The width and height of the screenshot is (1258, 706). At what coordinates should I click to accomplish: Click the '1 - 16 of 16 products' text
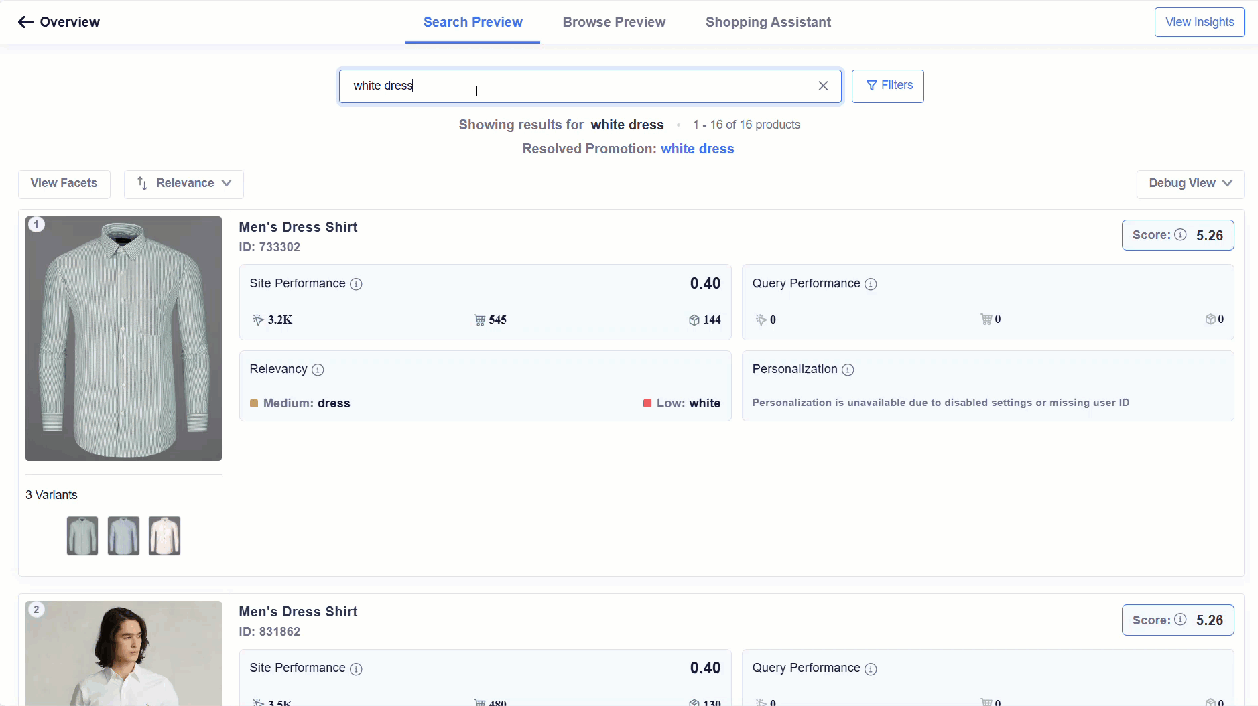[747, 125]
